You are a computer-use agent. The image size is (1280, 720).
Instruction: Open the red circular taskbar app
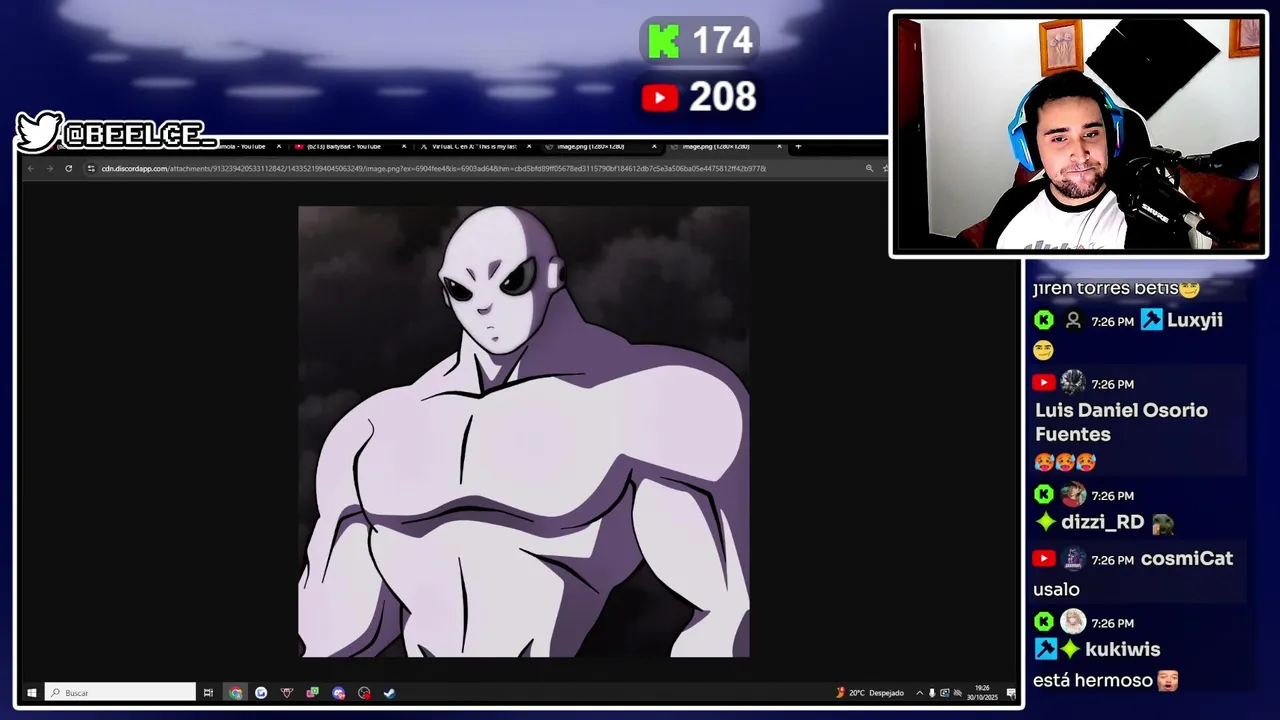point(364,692)
